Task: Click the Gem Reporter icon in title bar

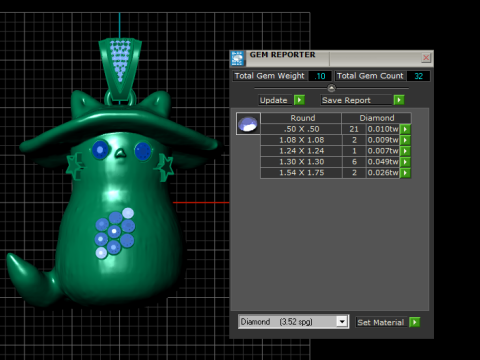Action: tap(237, 58)
